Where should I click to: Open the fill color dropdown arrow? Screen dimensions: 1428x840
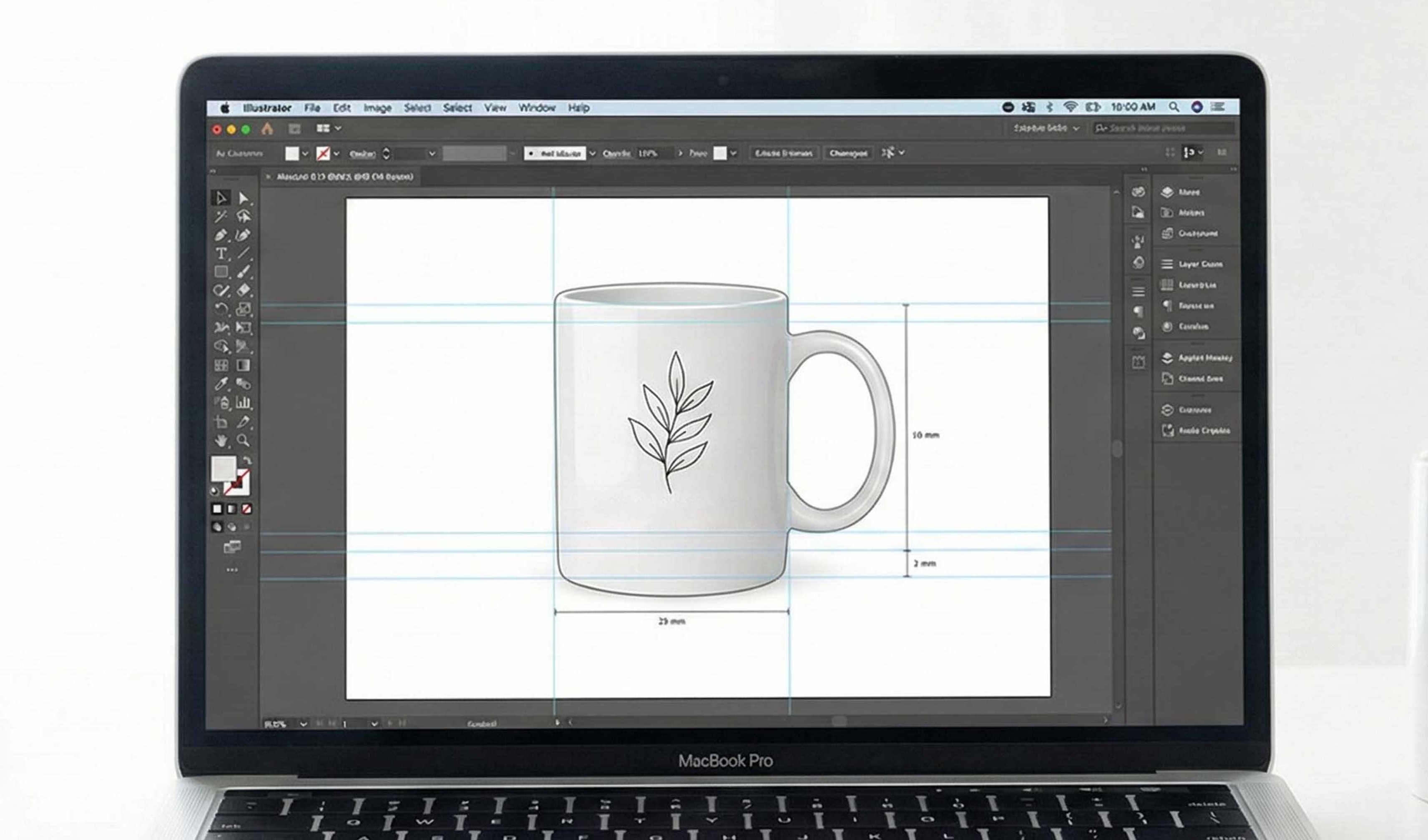click(x=305, y=153)
